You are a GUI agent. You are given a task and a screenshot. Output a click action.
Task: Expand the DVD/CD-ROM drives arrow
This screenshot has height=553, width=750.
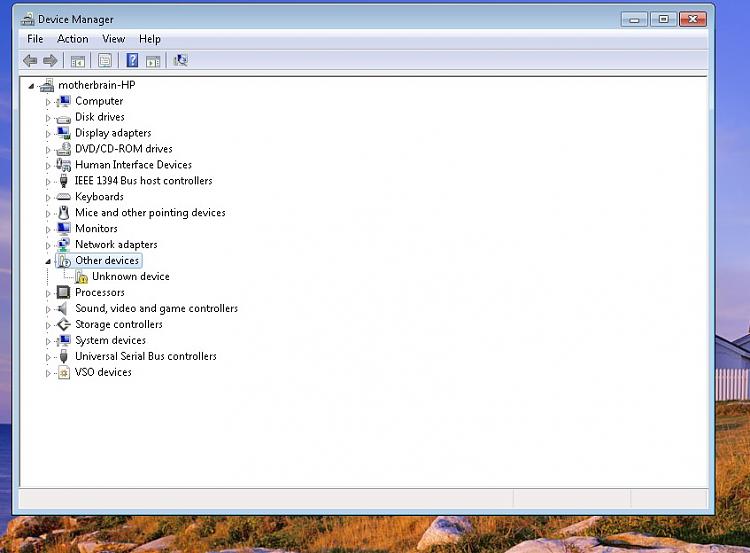pos(48,150)
